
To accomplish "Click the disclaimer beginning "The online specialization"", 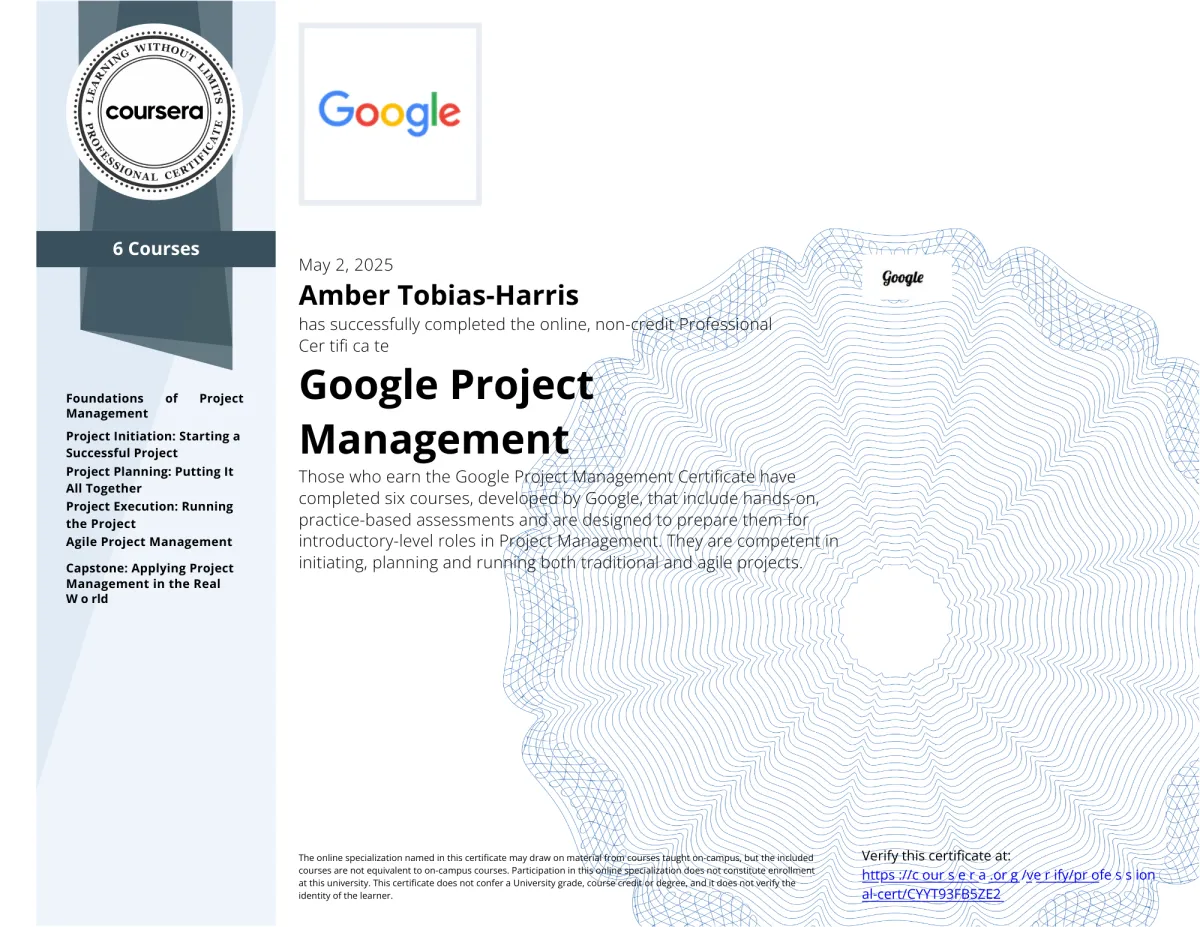I will click(557, 877).
